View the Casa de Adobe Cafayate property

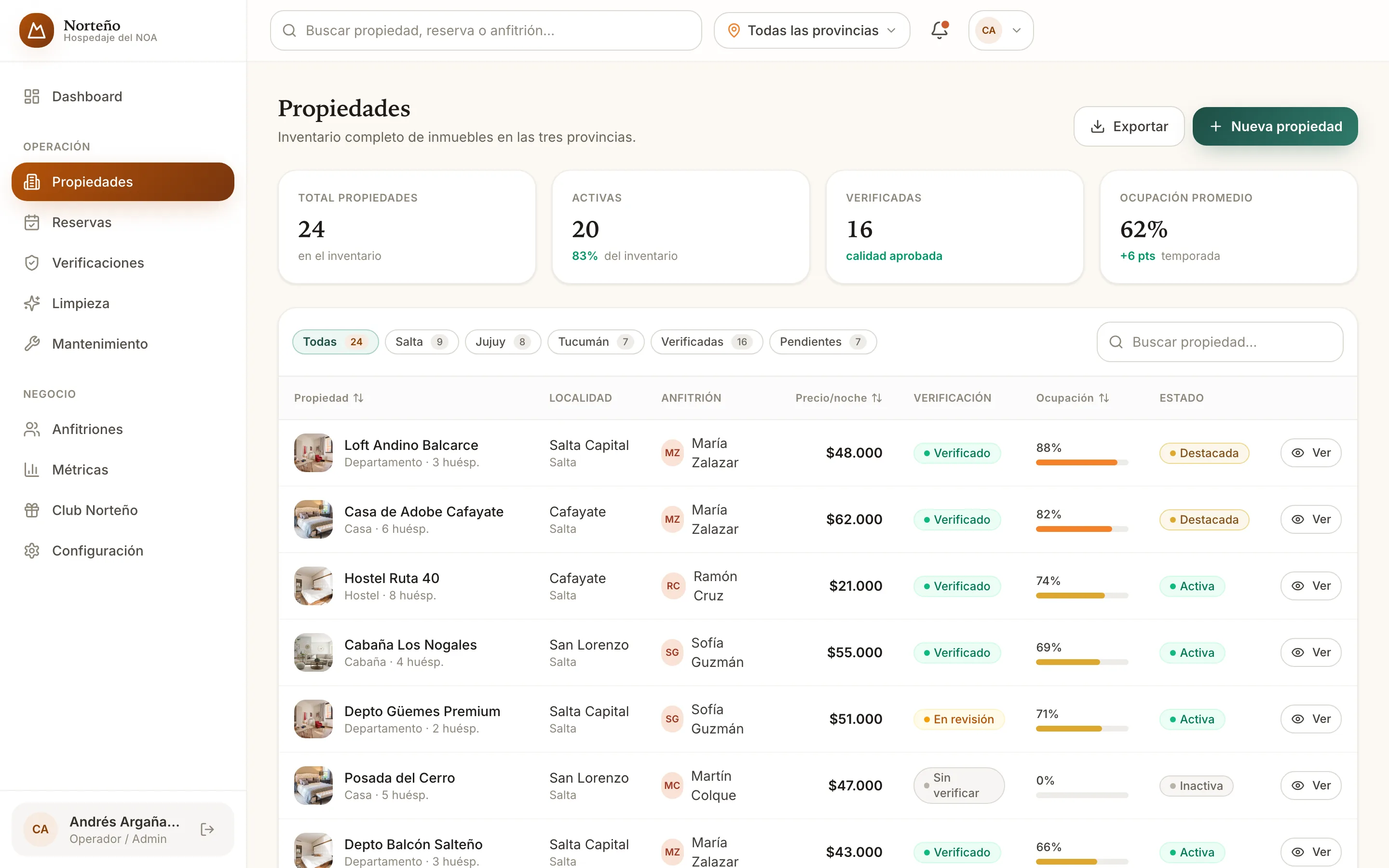1310,519
